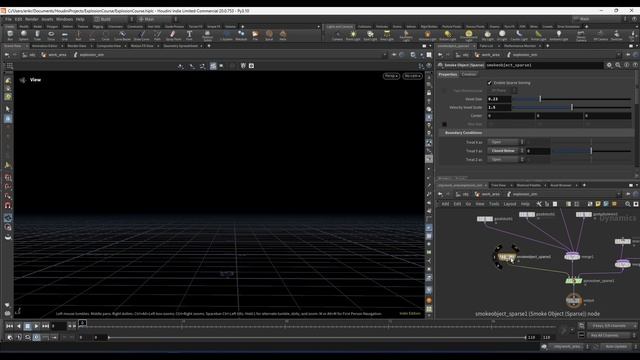This screenshot has width=640, height=360.
Task: Open the Main radial menu dropdown
Action: pyautogui.click(x=157, y=19)
